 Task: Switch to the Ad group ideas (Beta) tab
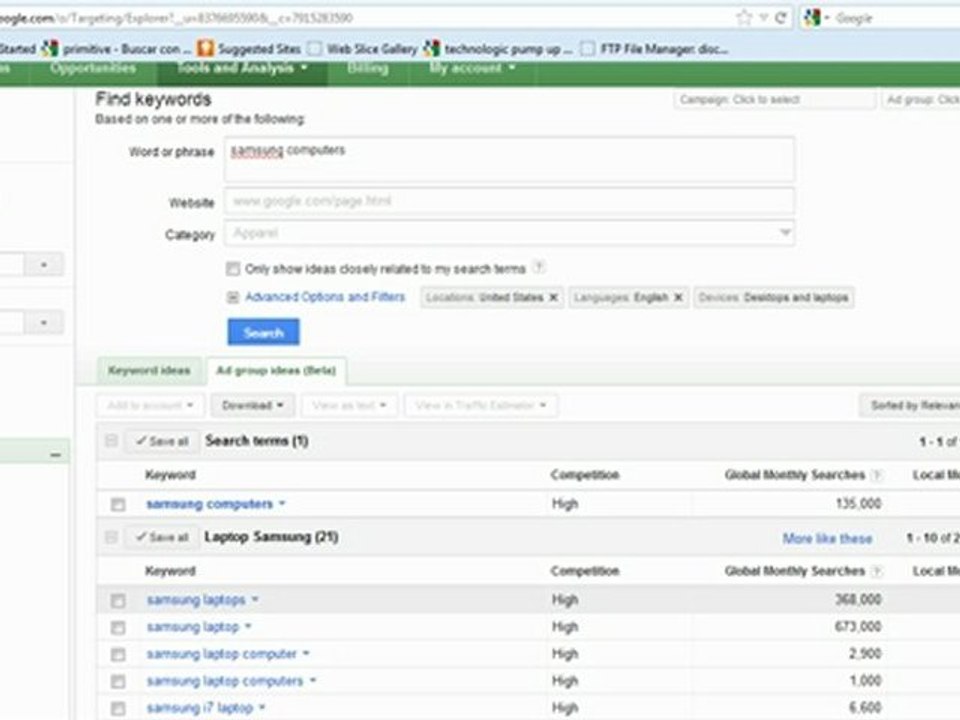tap(276, 370)
